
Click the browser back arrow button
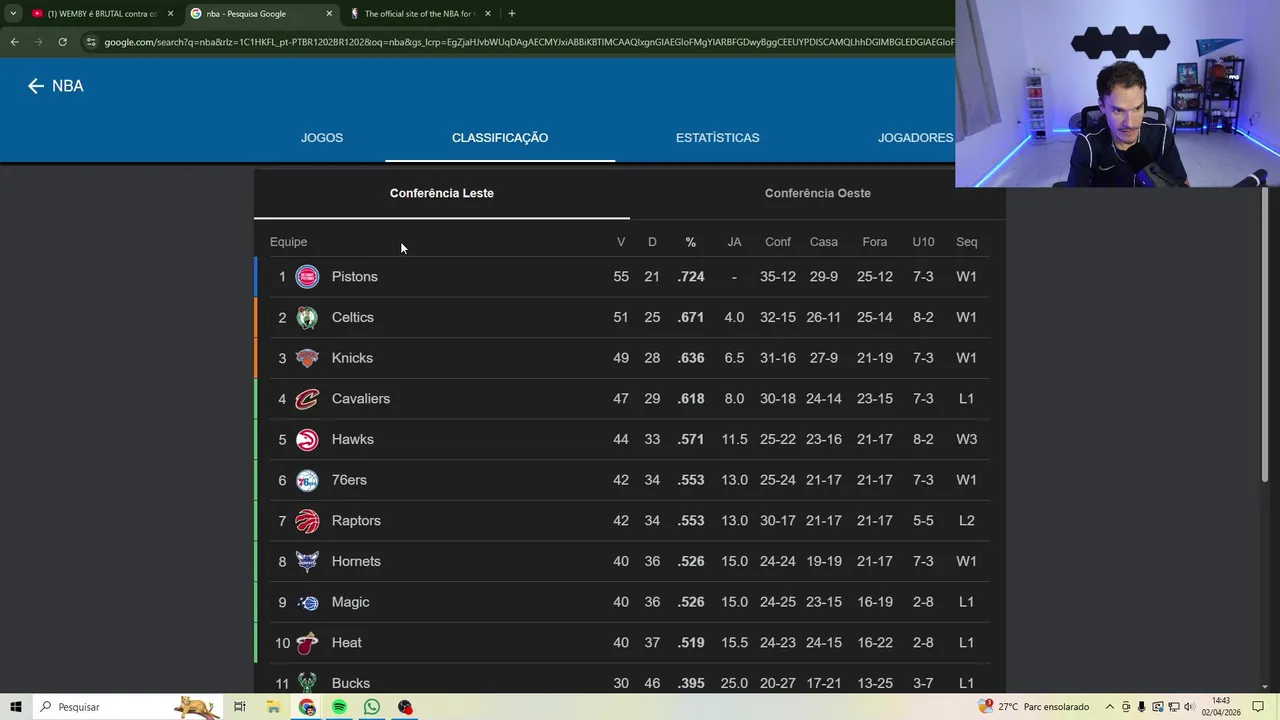point(14,42)
